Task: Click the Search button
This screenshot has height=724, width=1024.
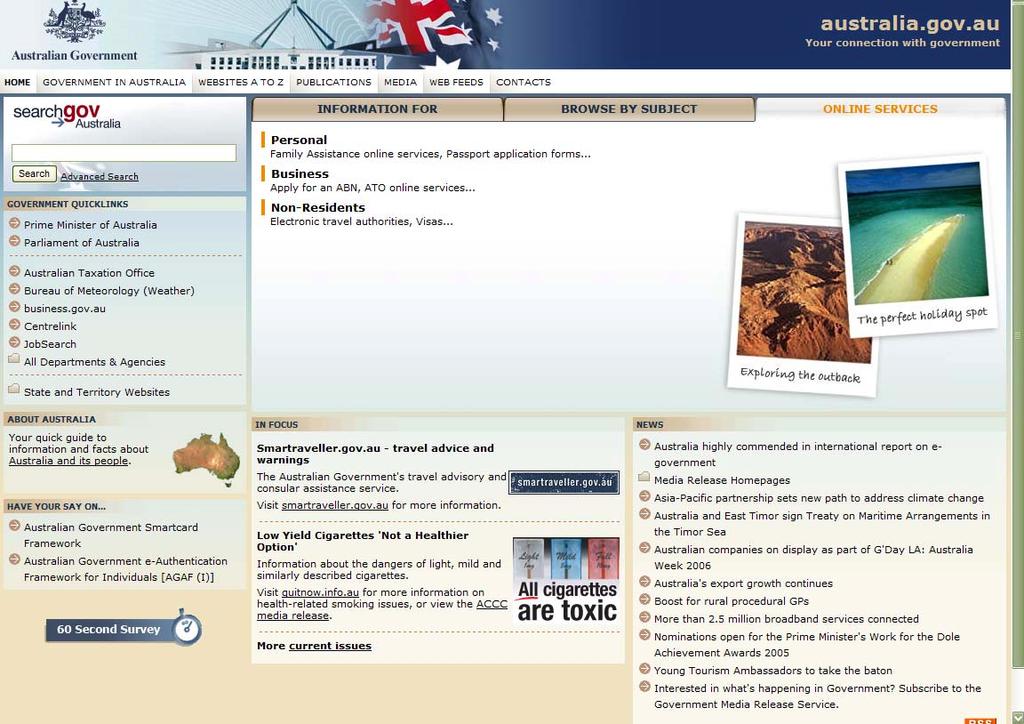Action: 34,174
